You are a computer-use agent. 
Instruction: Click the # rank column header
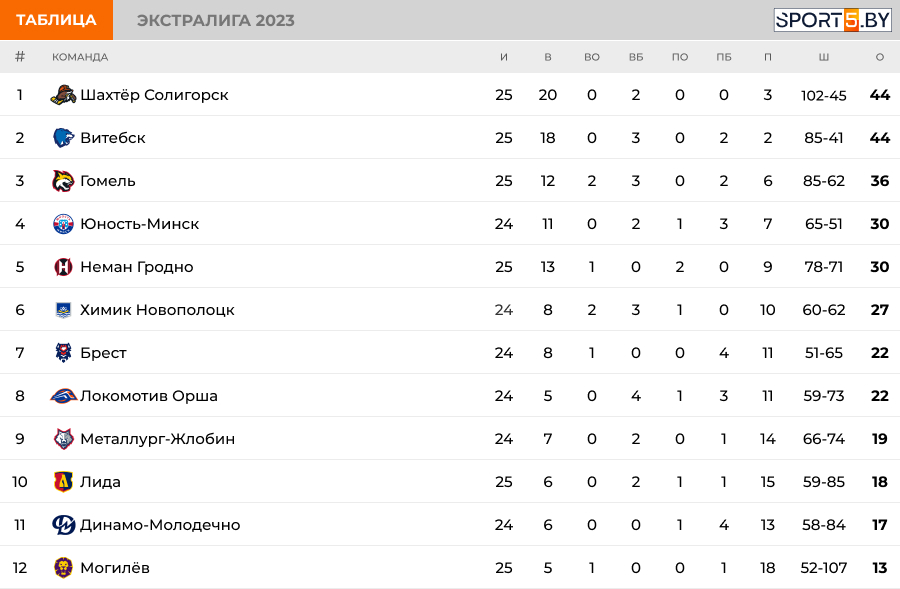pos(20,57)
